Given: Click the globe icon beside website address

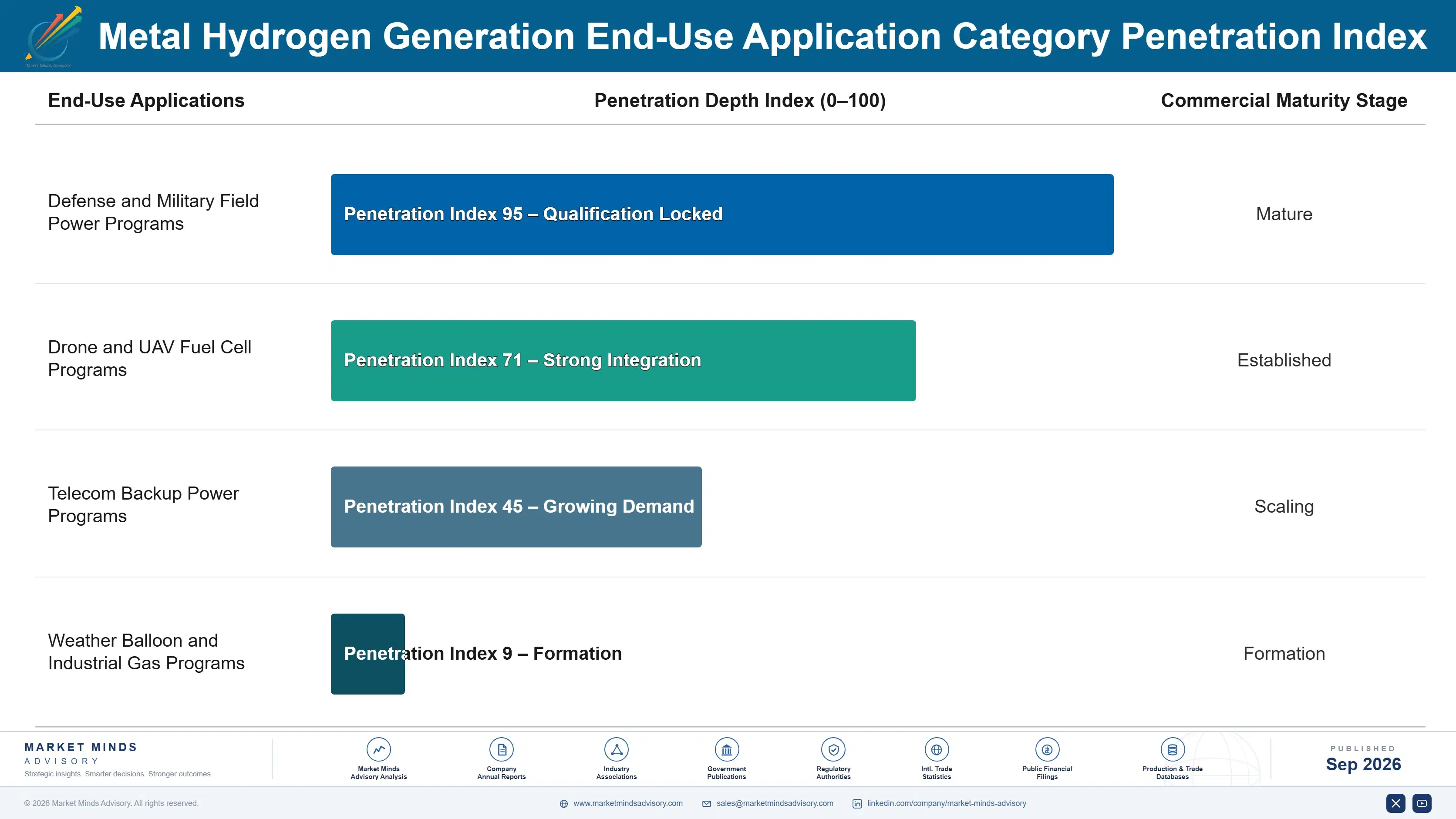Looking at the screenshot, I should click(563, 804).
